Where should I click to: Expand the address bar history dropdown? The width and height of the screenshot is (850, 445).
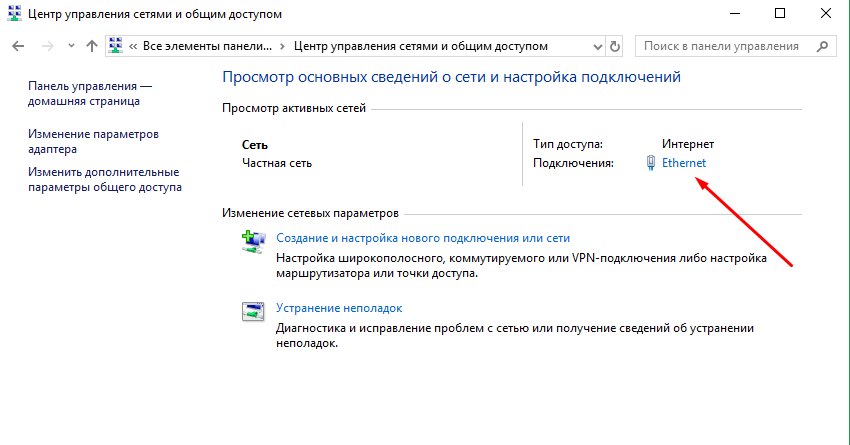(x=597, y=47)
